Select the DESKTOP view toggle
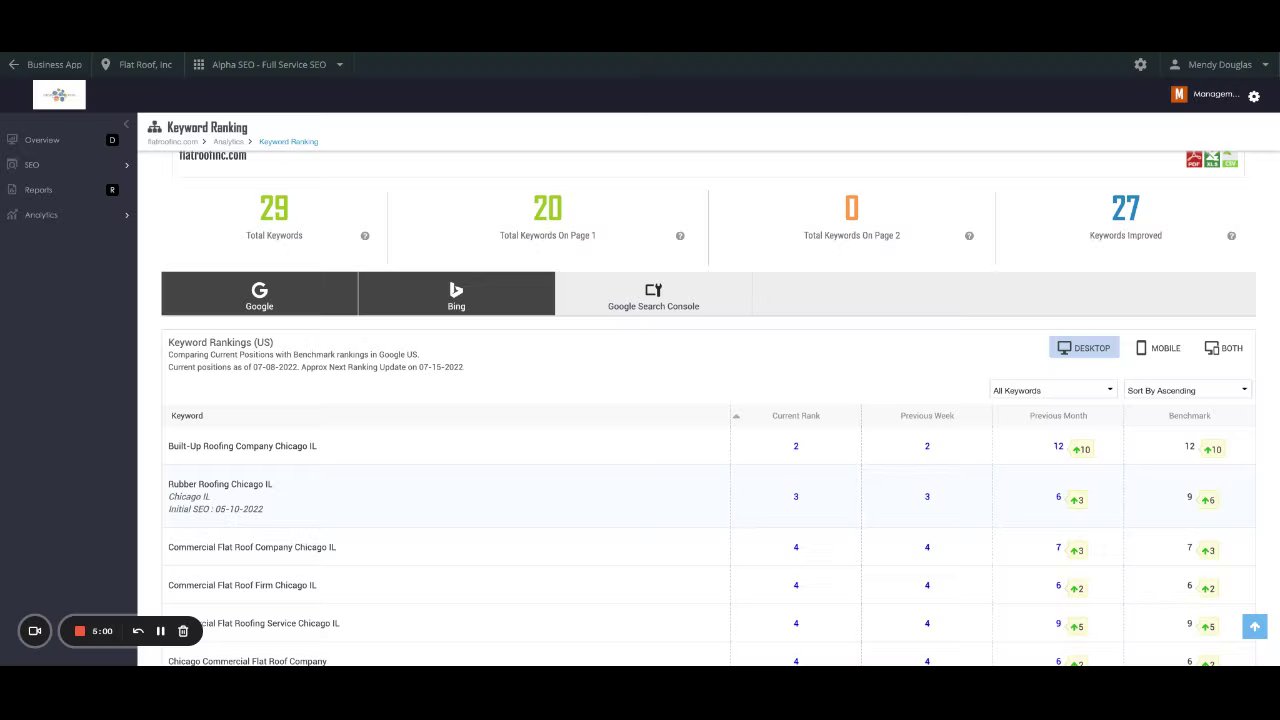The image size is (1280, 720). (1084, 348)
